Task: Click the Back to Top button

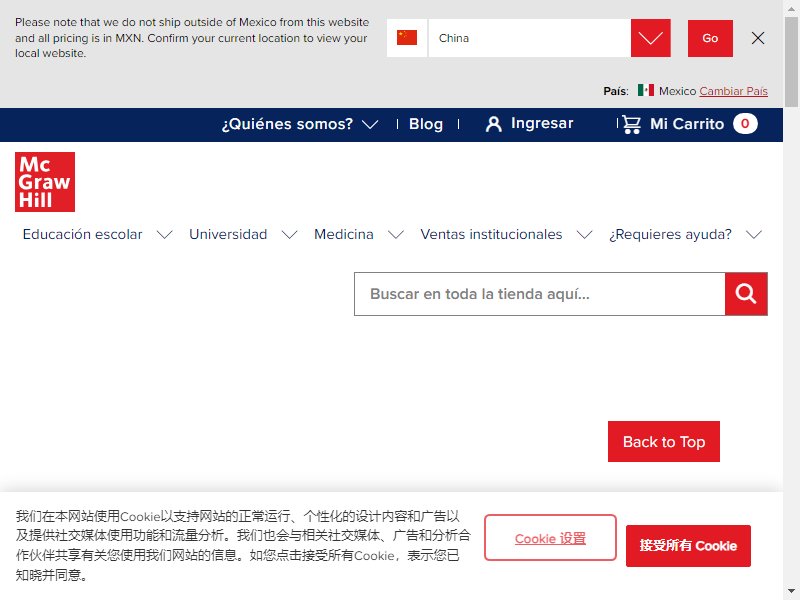Action: [664, 441]
